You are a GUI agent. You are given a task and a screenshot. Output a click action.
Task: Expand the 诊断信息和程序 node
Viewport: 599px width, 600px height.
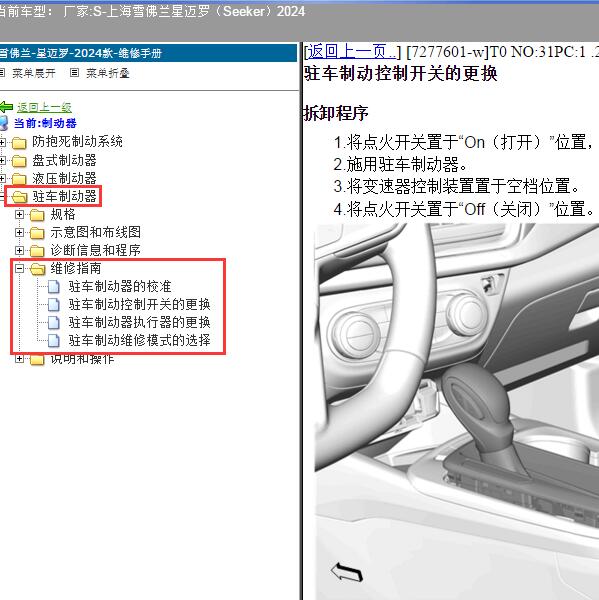coord(19,250)
